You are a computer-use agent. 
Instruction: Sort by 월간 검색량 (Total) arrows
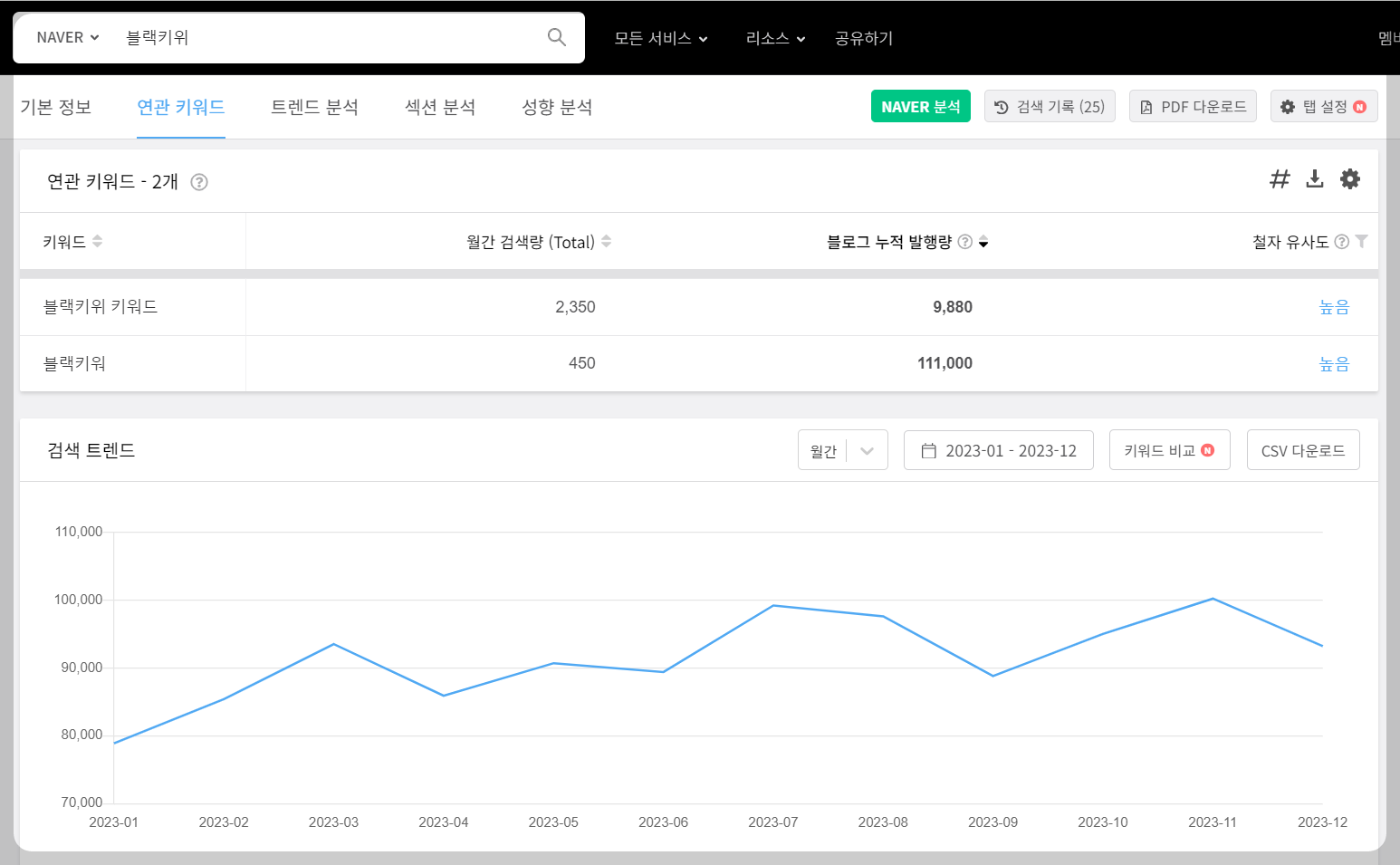(x=606, y=241)
